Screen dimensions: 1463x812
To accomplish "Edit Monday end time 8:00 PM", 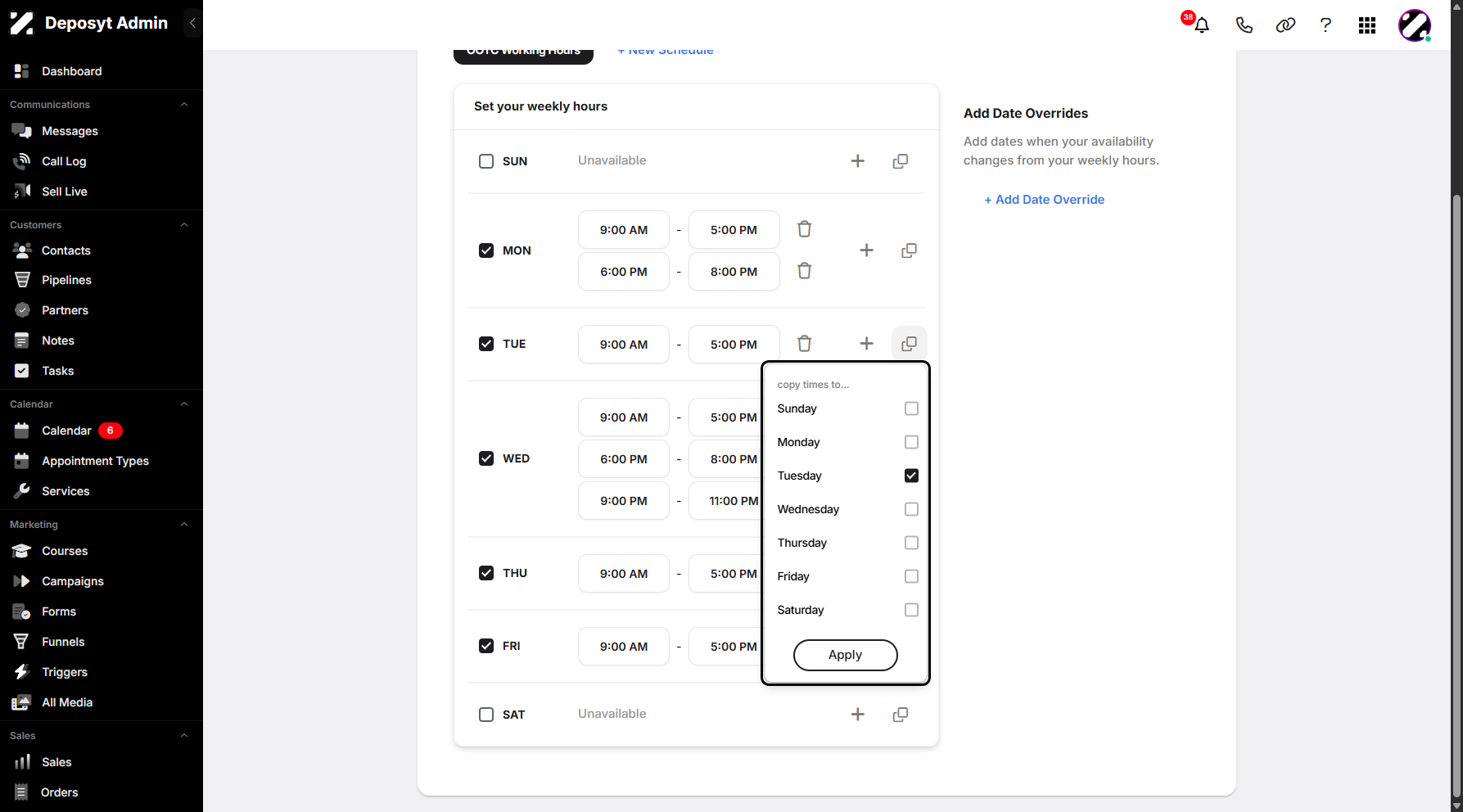I will coord(734,272).
